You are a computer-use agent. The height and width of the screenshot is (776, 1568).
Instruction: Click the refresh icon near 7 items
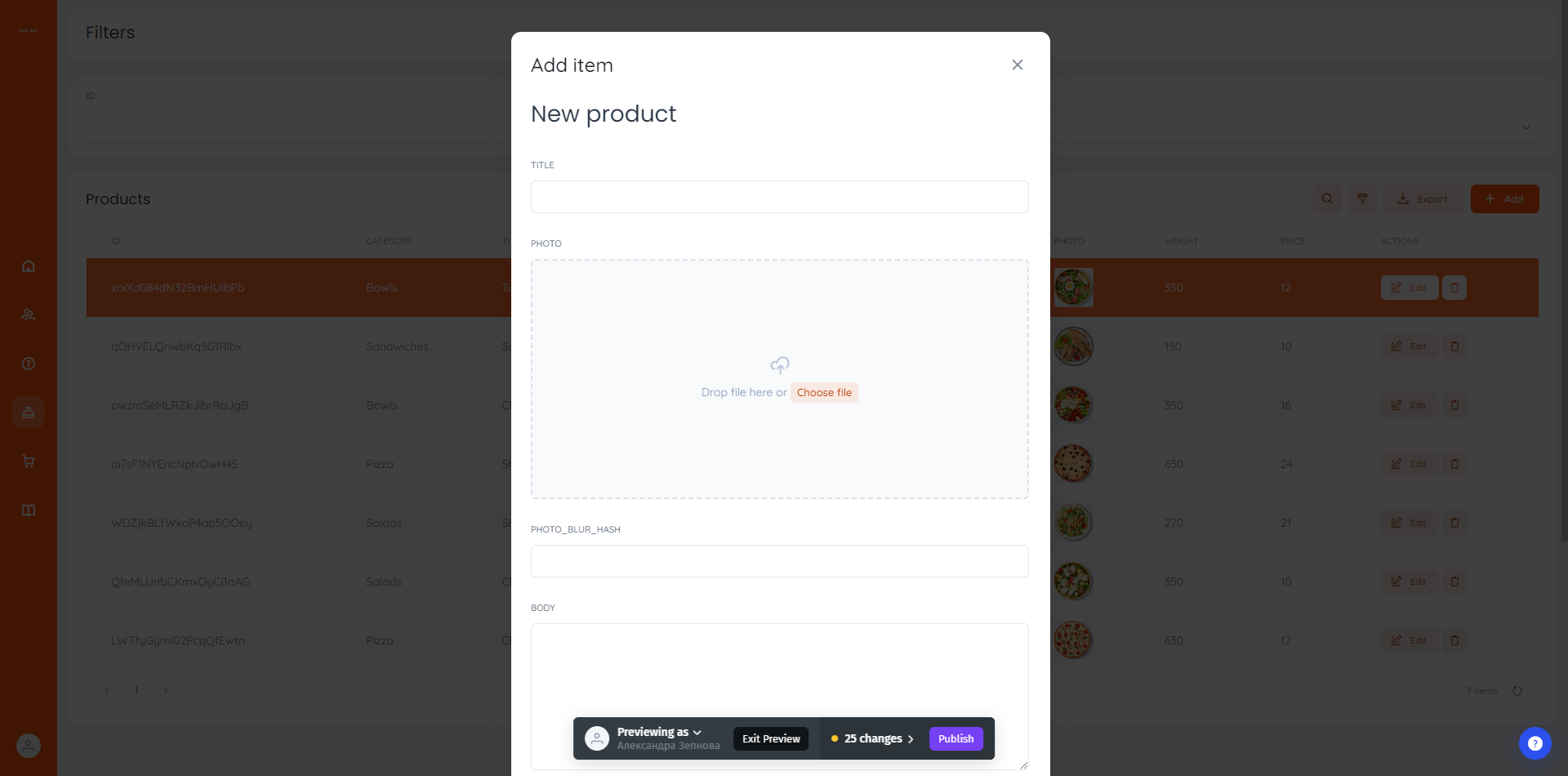click(x=1517, y=691)
